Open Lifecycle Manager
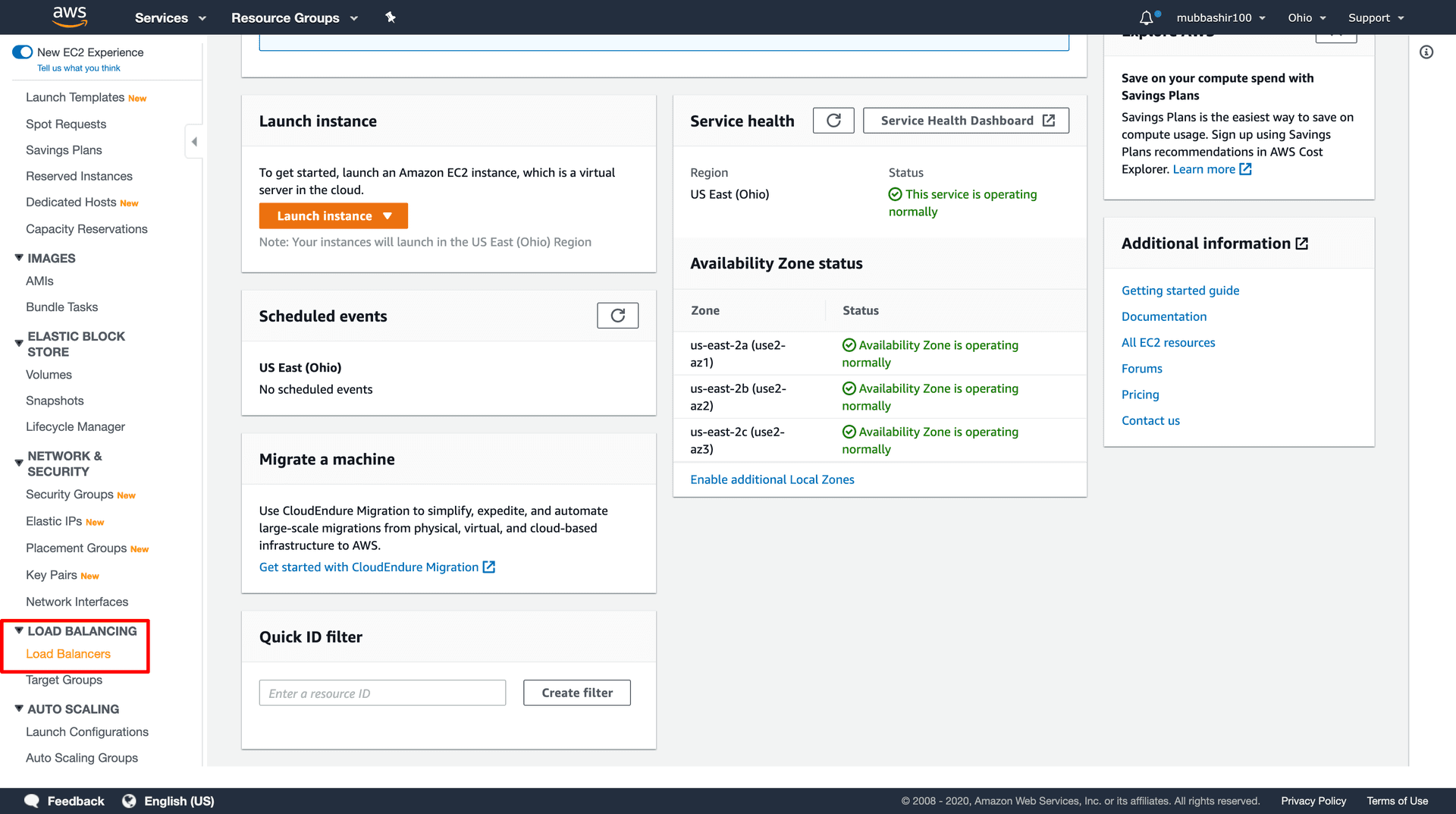This screenshot has width=1456, height=814. [75, 427]
